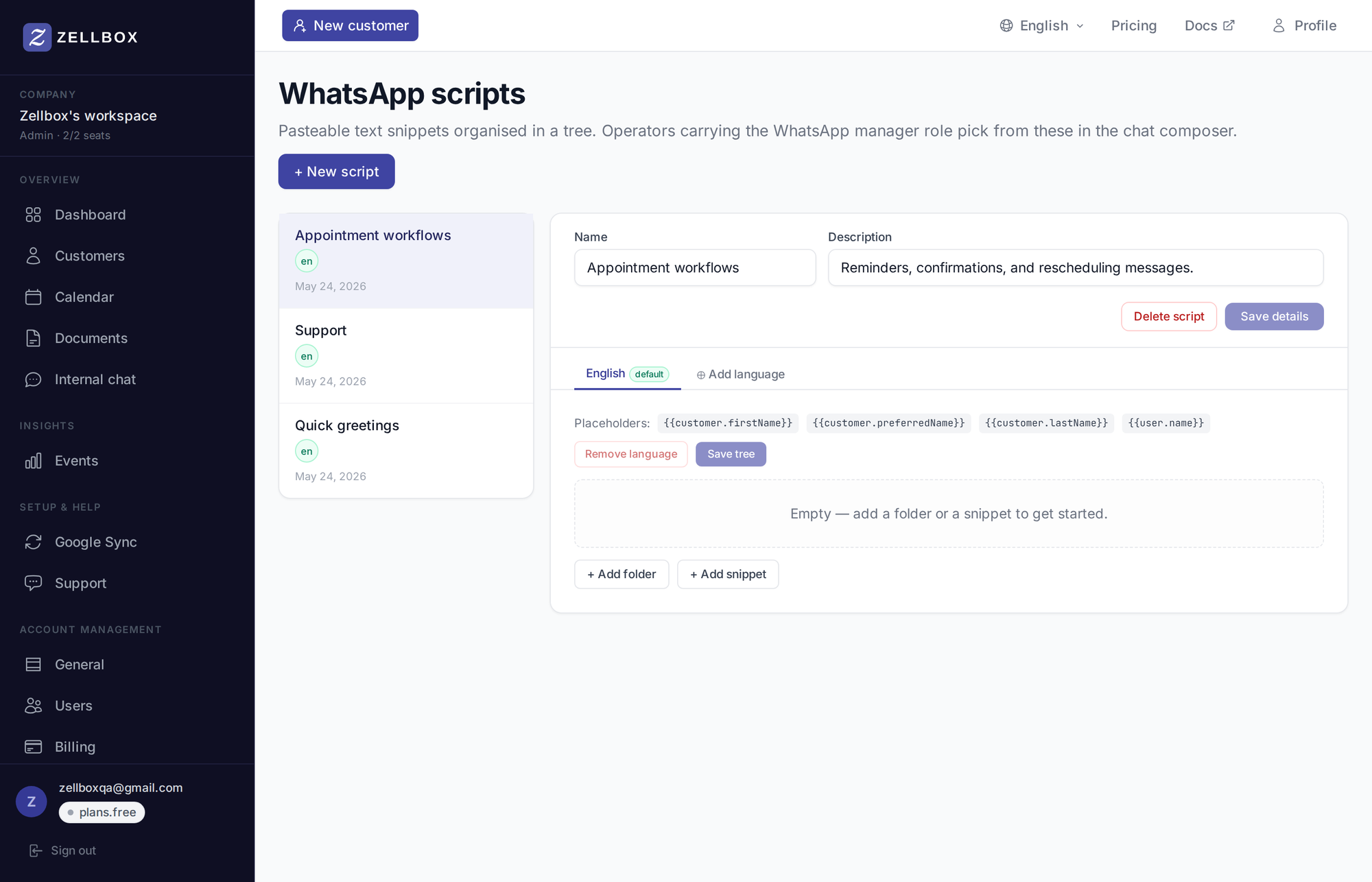
Task: Click the en badge under Quick greetings
Action: pyautogui.click(x=307, y=451)
